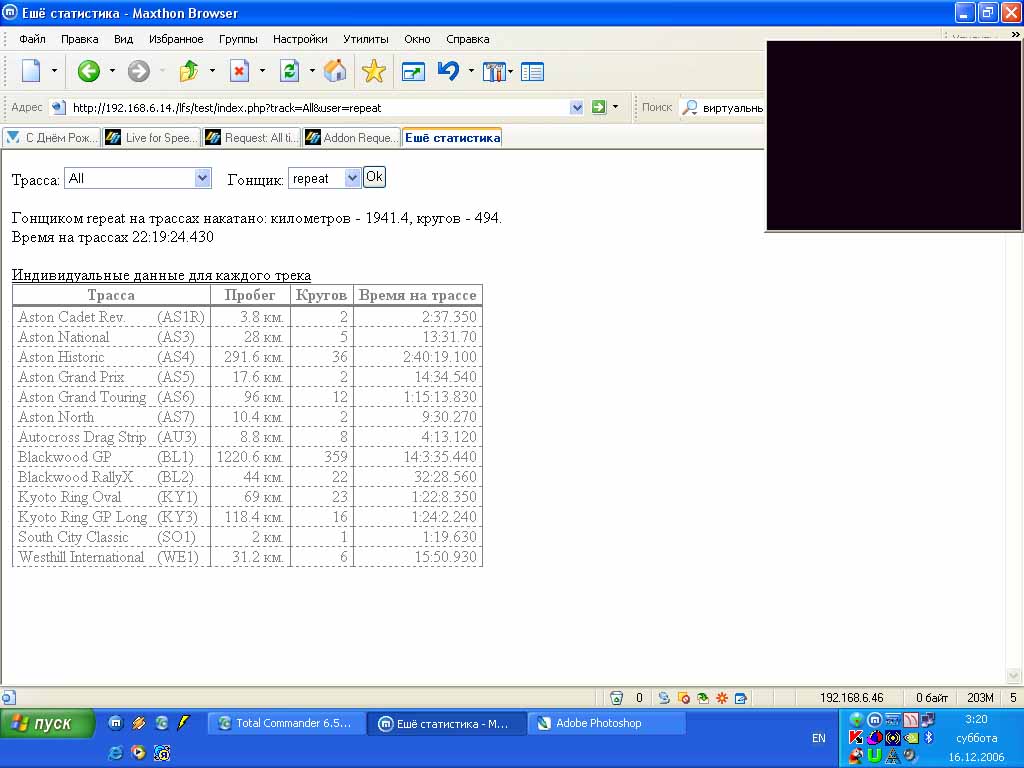Click the Ok button

point(374,177)
